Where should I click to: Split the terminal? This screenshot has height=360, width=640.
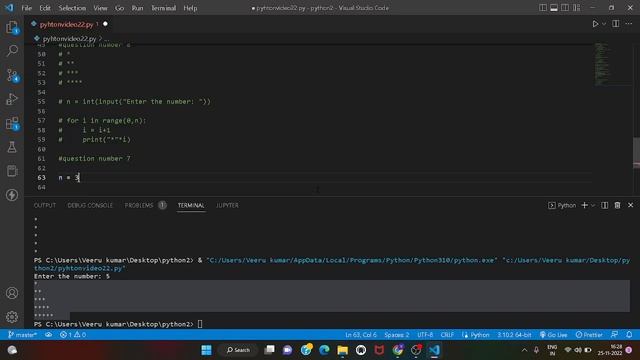coord(604,205)
